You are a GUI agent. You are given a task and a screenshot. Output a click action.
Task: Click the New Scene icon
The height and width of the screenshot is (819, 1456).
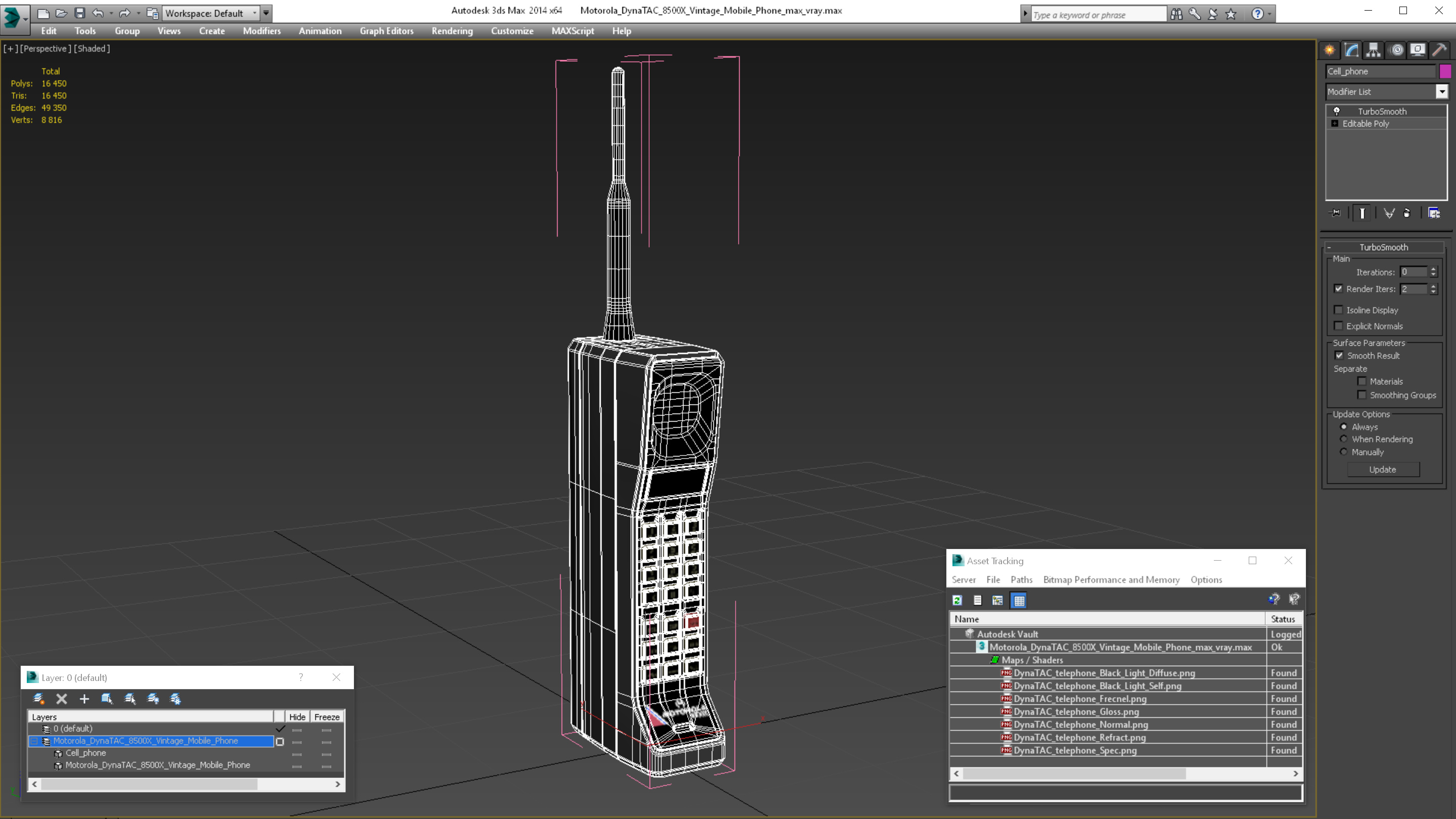(43, 13)
